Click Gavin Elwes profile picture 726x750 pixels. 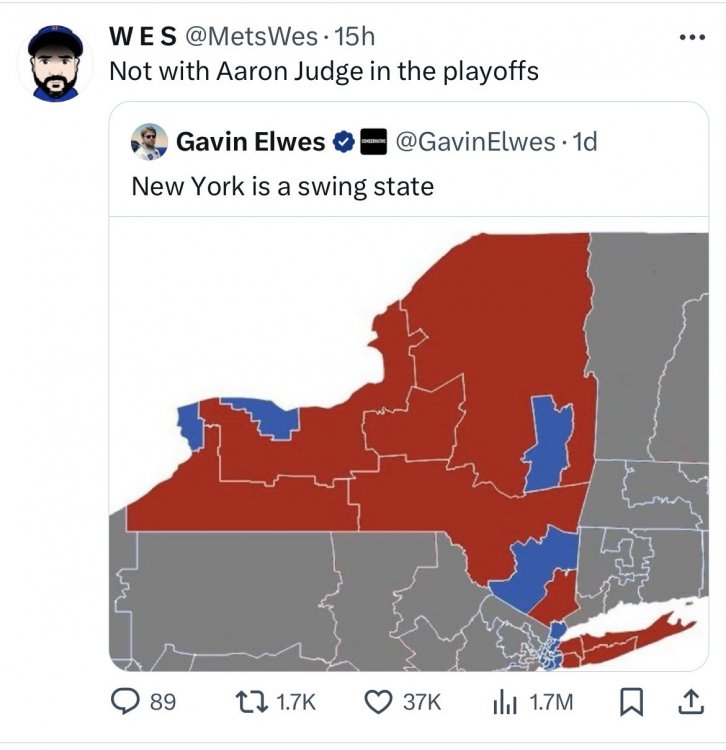pos(149,142)
